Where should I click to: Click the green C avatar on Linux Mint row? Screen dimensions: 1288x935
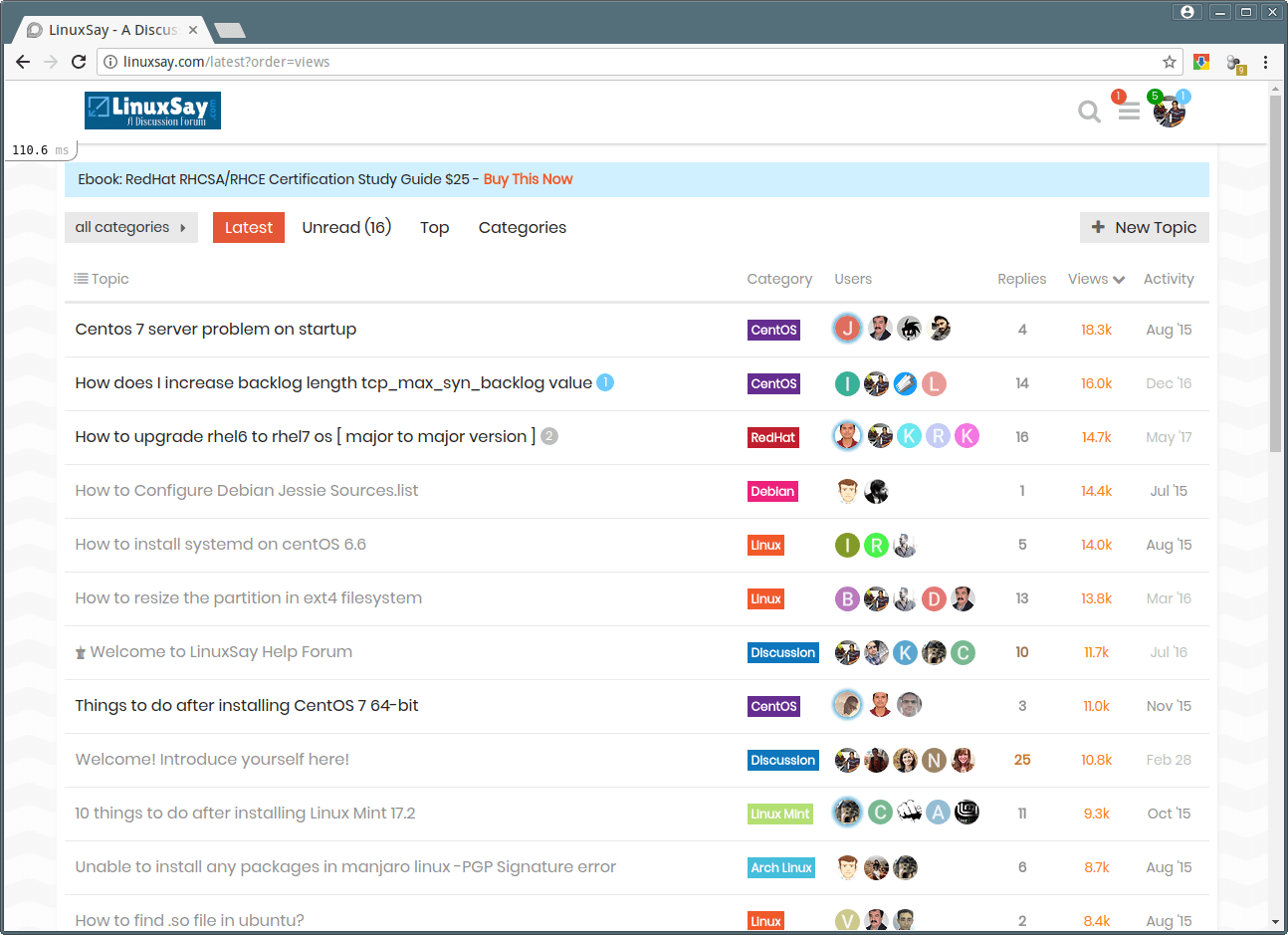coord(880,813)
